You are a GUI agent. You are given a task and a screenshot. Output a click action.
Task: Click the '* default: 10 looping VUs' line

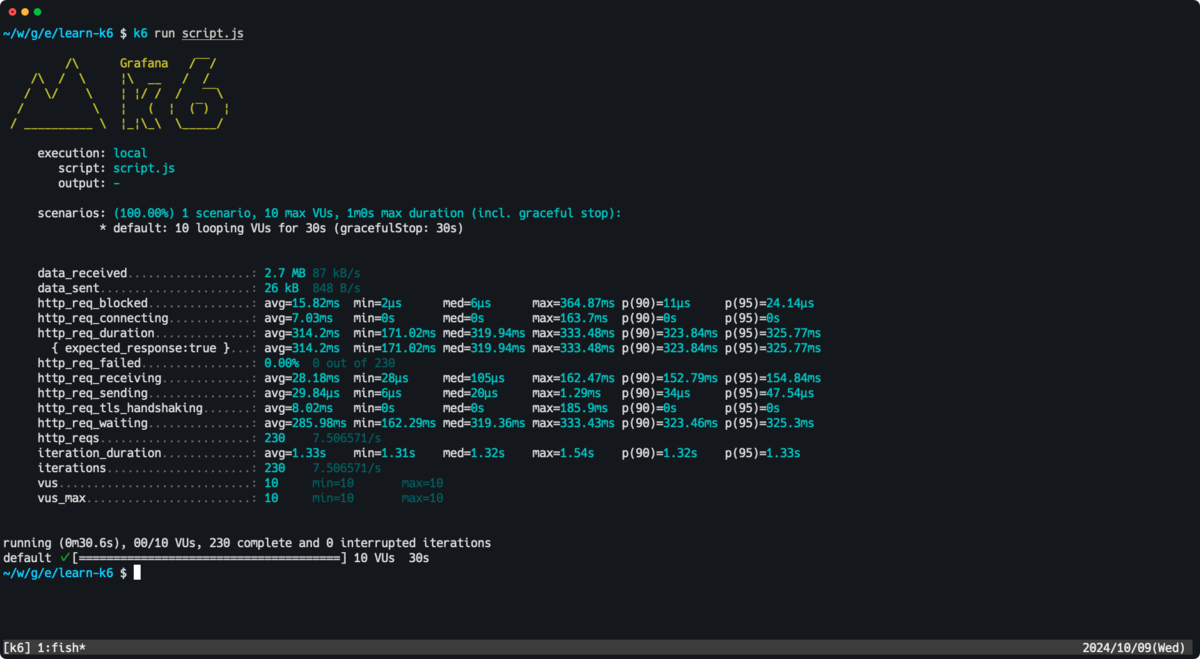[x=281, y=228]
